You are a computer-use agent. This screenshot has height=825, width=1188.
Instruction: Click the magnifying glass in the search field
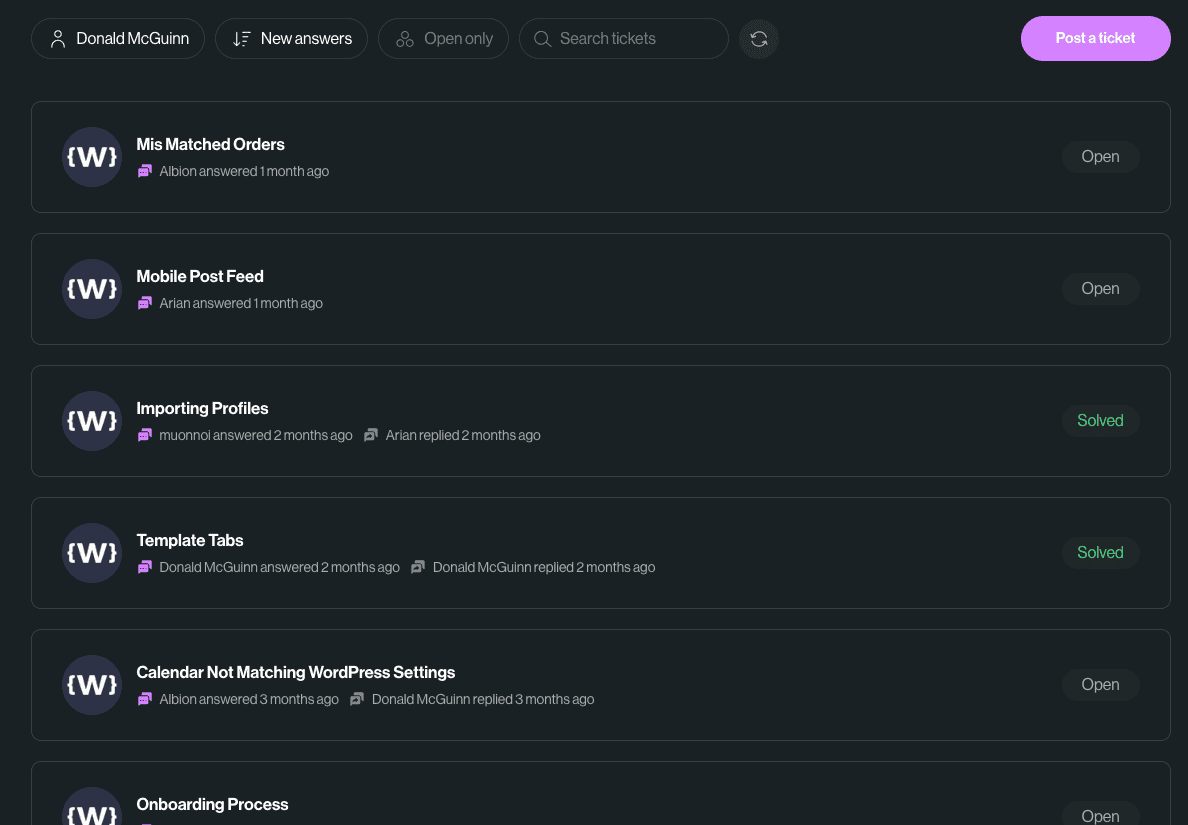pyautogui.click(x=542, y=39)
